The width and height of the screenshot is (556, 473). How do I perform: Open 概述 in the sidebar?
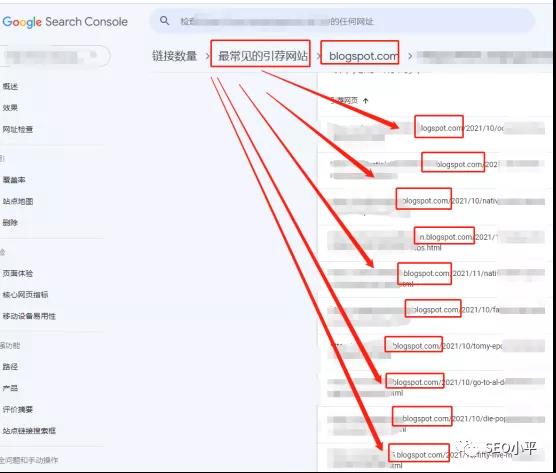(x=10, y=86)
